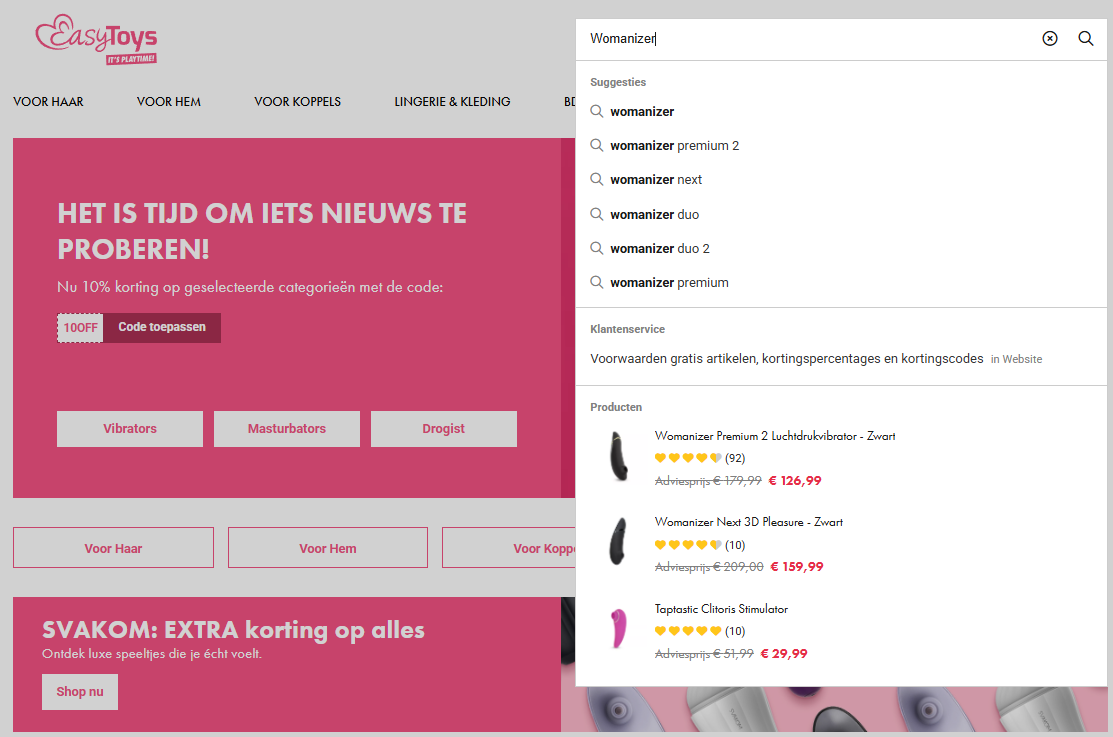Click the outlined 'Voor Hem' button
This screenshot has width=1113, height=737.
click(x=328, y=548)
